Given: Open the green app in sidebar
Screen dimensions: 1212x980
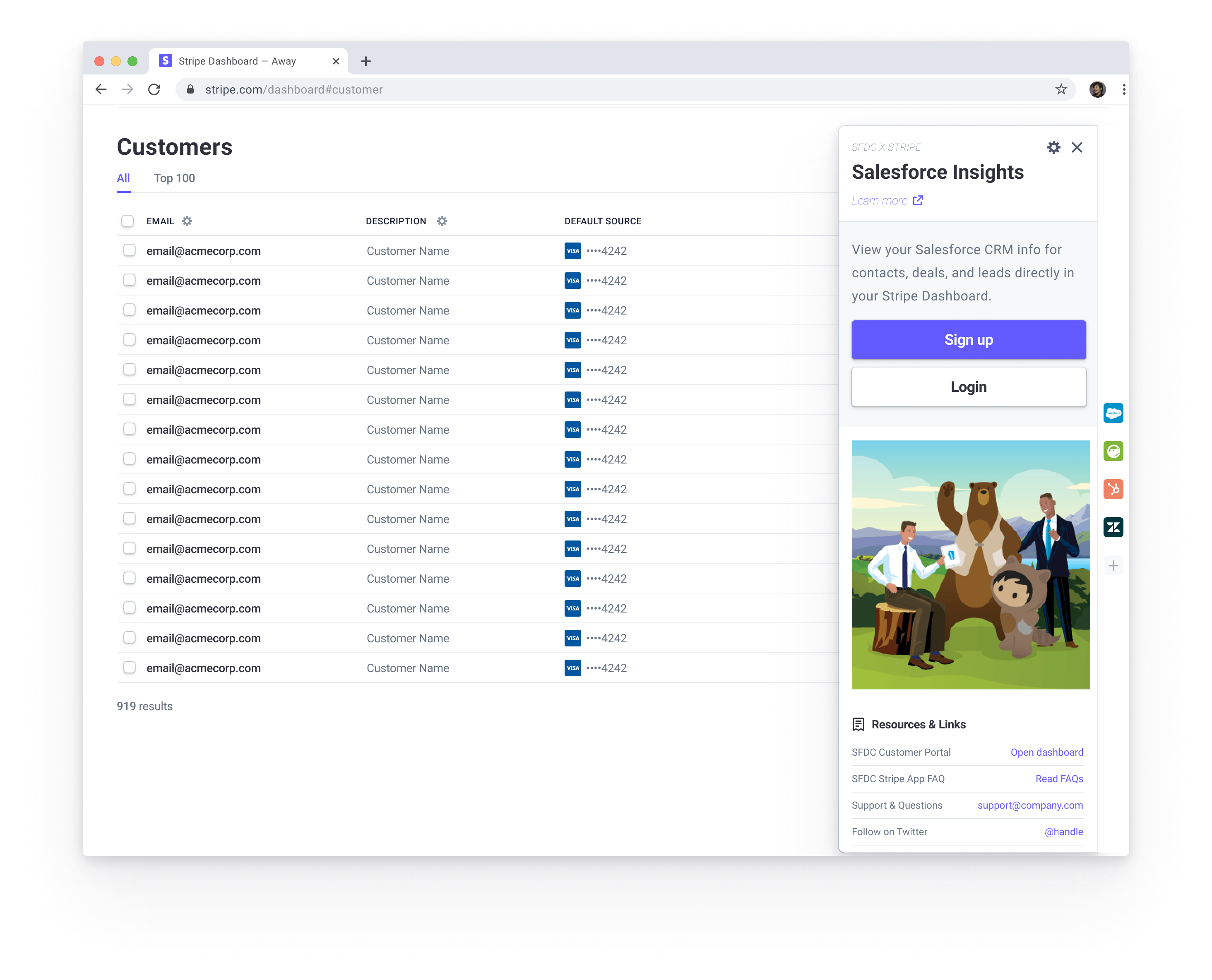Looking at the screenshot, I should pyautogui.click(x=1113, y=451).
